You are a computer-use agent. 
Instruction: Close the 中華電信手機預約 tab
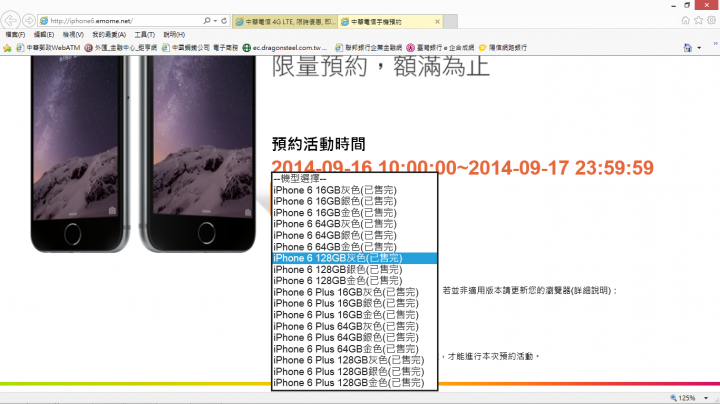pyautogui.click(x=437, y=22)
